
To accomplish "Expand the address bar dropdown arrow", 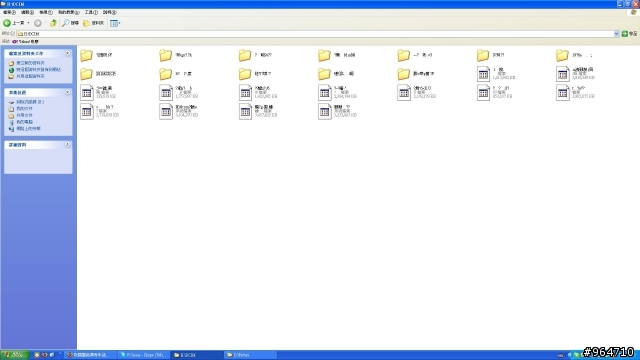I will click(x=616, y=34).
